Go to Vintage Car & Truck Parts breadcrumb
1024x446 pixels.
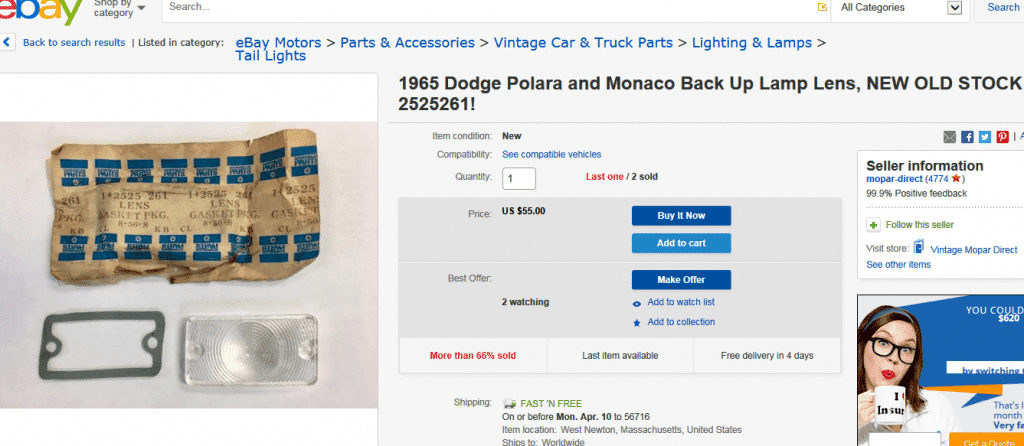[583, 43]
